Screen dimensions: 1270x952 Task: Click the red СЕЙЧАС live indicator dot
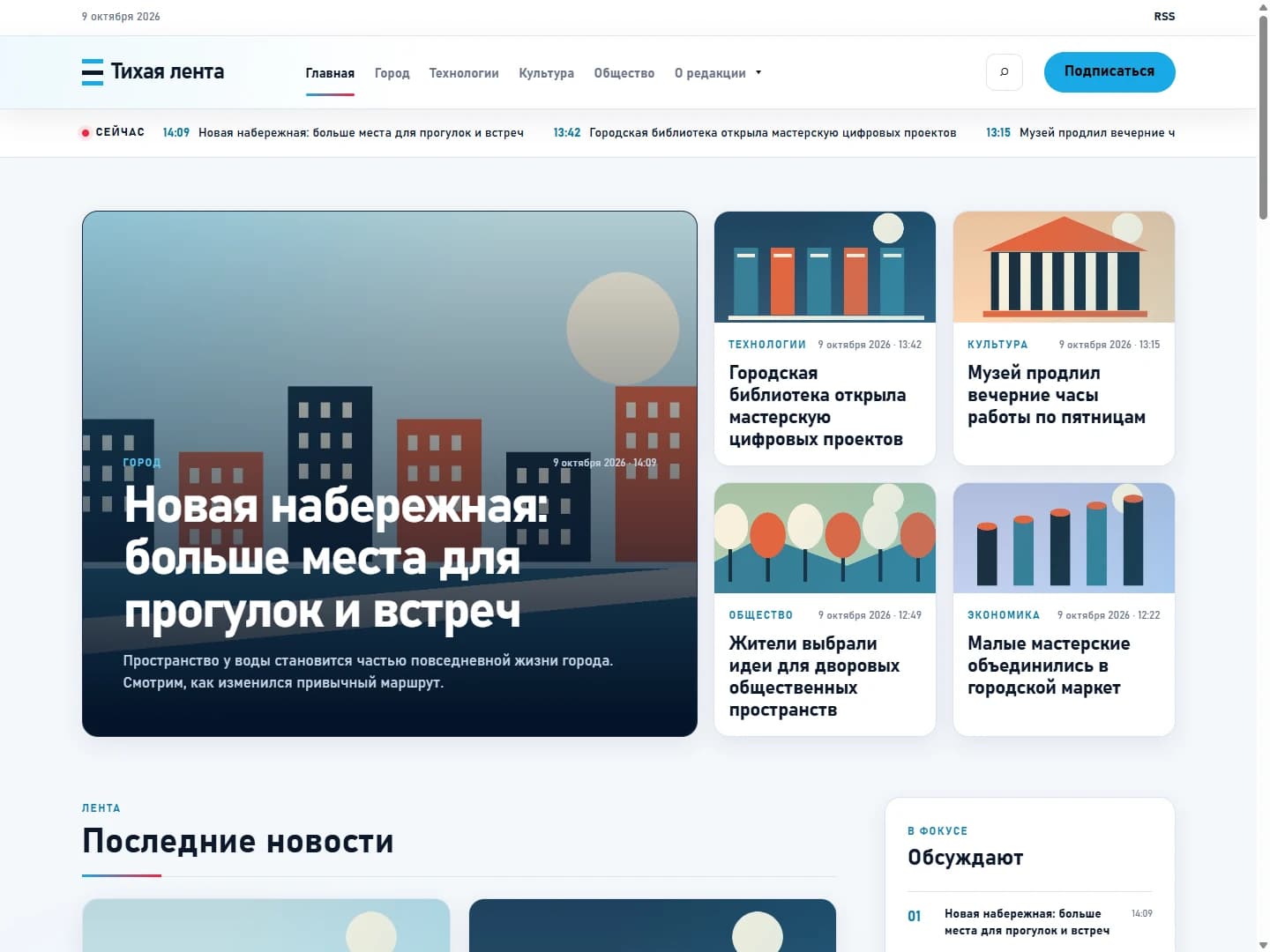click(x=86, y=133)
